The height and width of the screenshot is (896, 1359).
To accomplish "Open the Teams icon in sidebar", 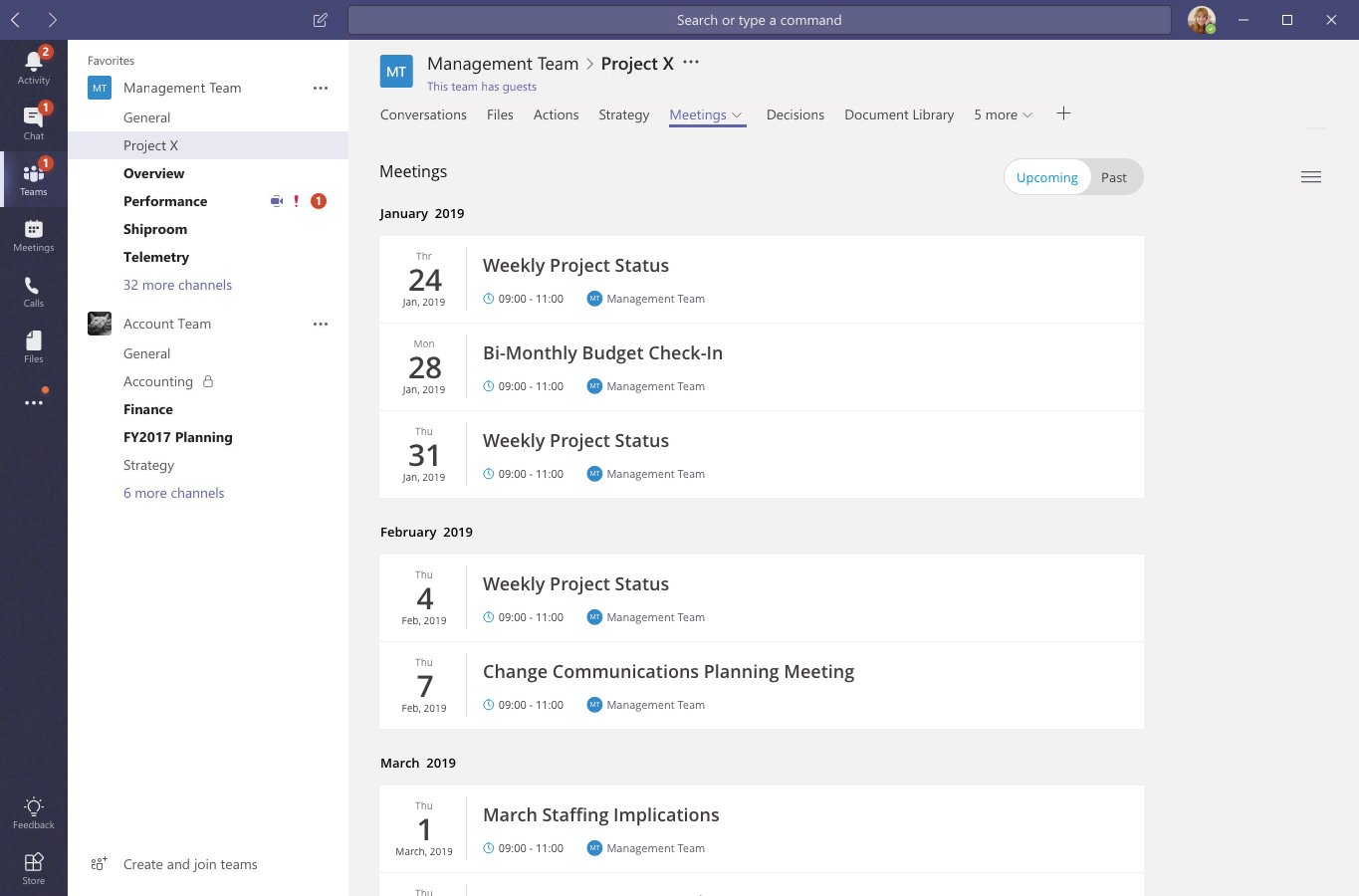I will pos(33,172).
